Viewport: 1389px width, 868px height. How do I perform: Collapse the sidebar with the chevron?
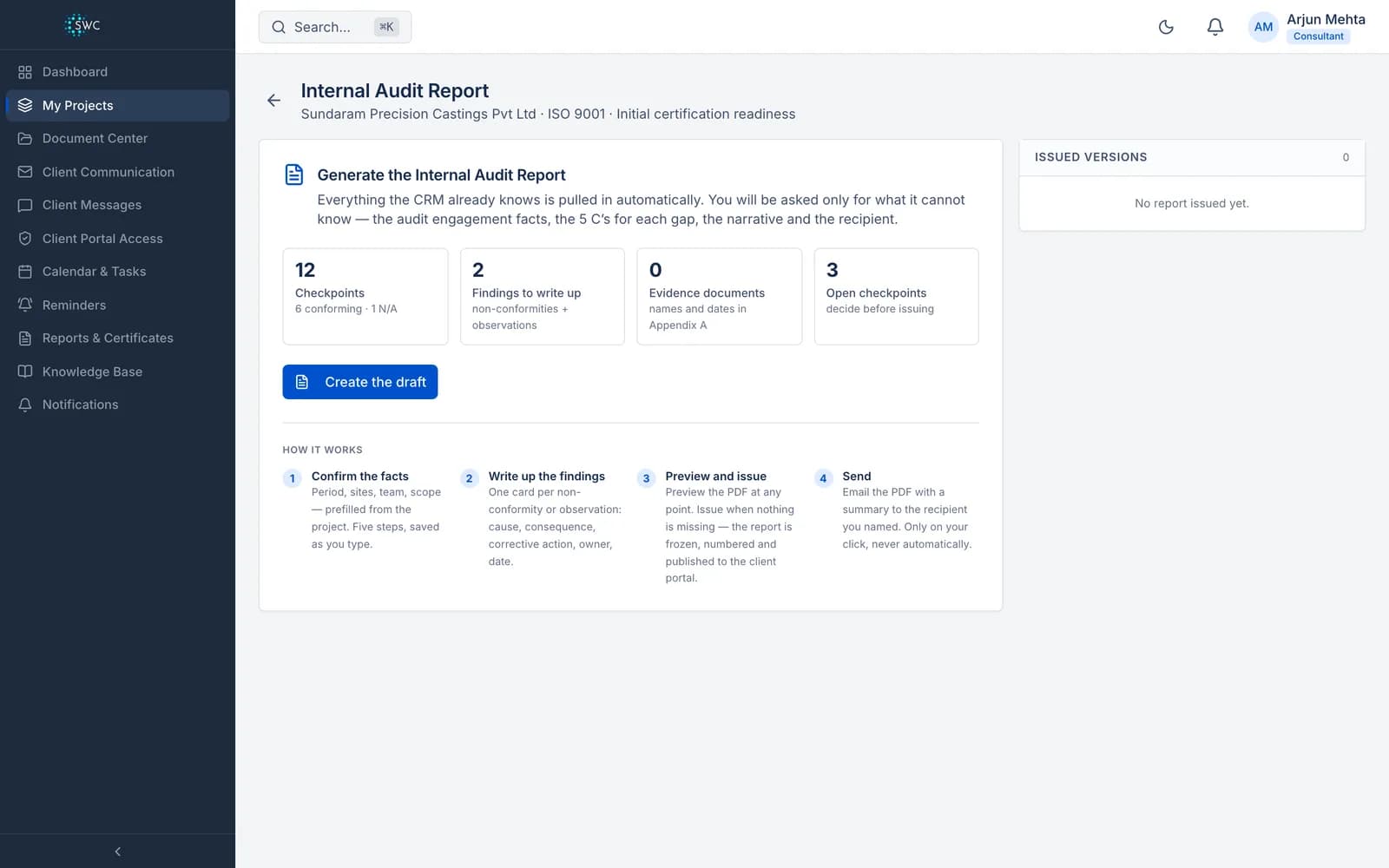pyautogui.click(x=117, y=852)
